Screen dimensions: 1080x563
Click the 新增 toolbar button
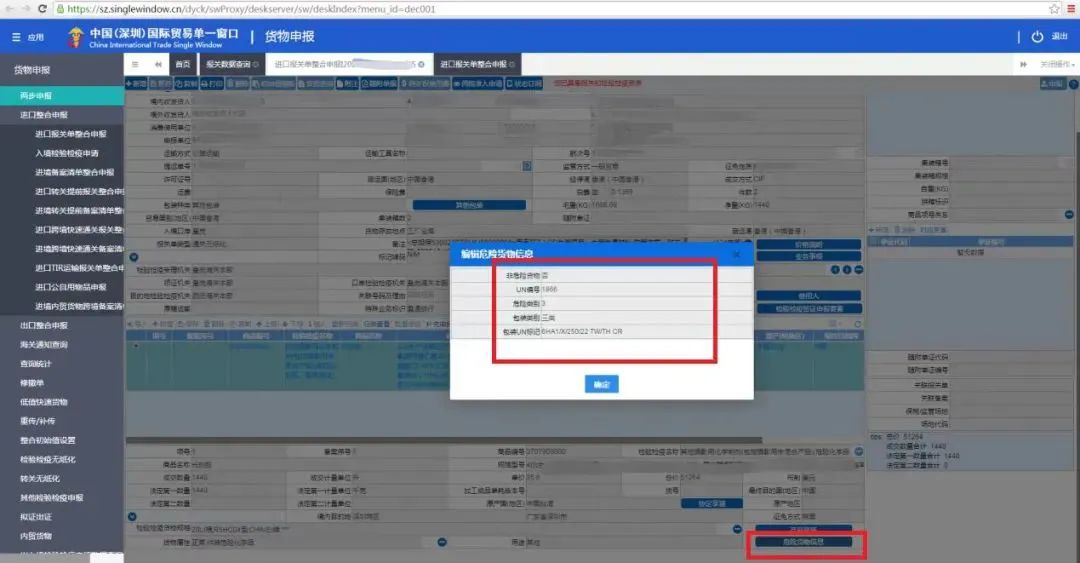point(137,84)
